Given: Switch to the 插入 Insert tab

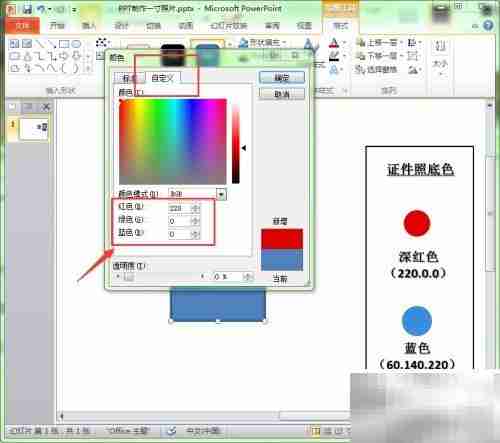Looking at the screenshot, I should [x=89, y=26].
